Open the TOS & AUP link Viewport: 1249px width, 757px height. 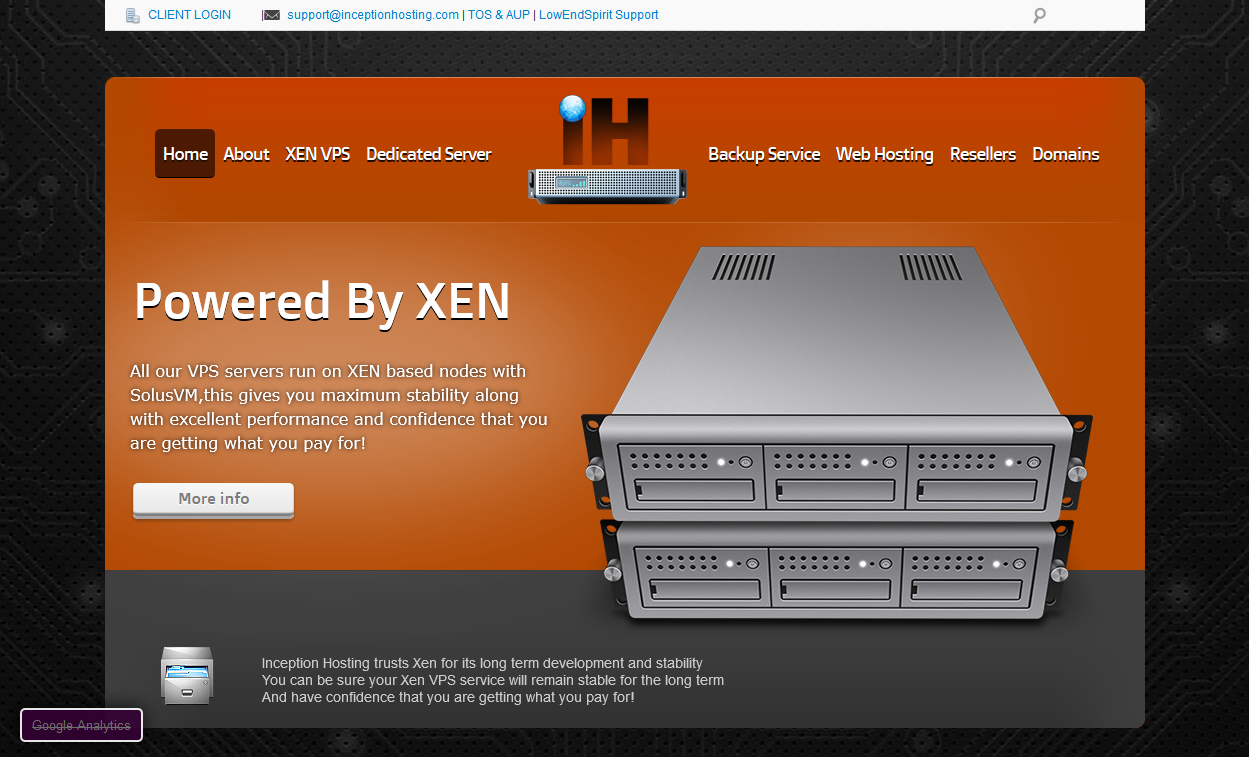(x=500, y=15)
